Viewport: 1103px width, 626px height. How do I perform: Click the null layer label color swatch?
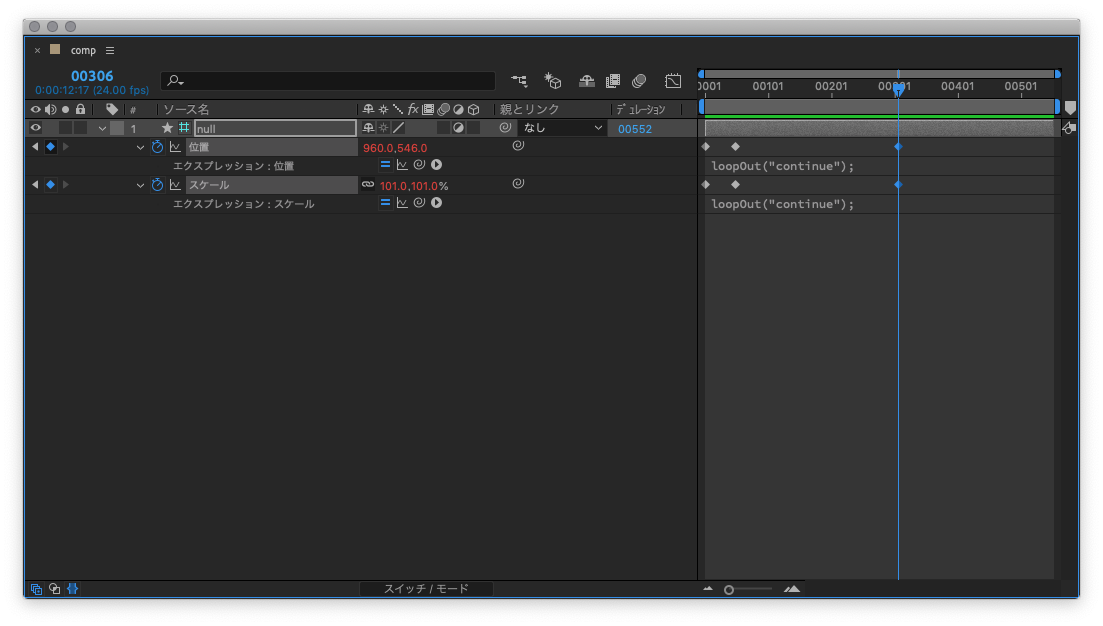[117, 128]
